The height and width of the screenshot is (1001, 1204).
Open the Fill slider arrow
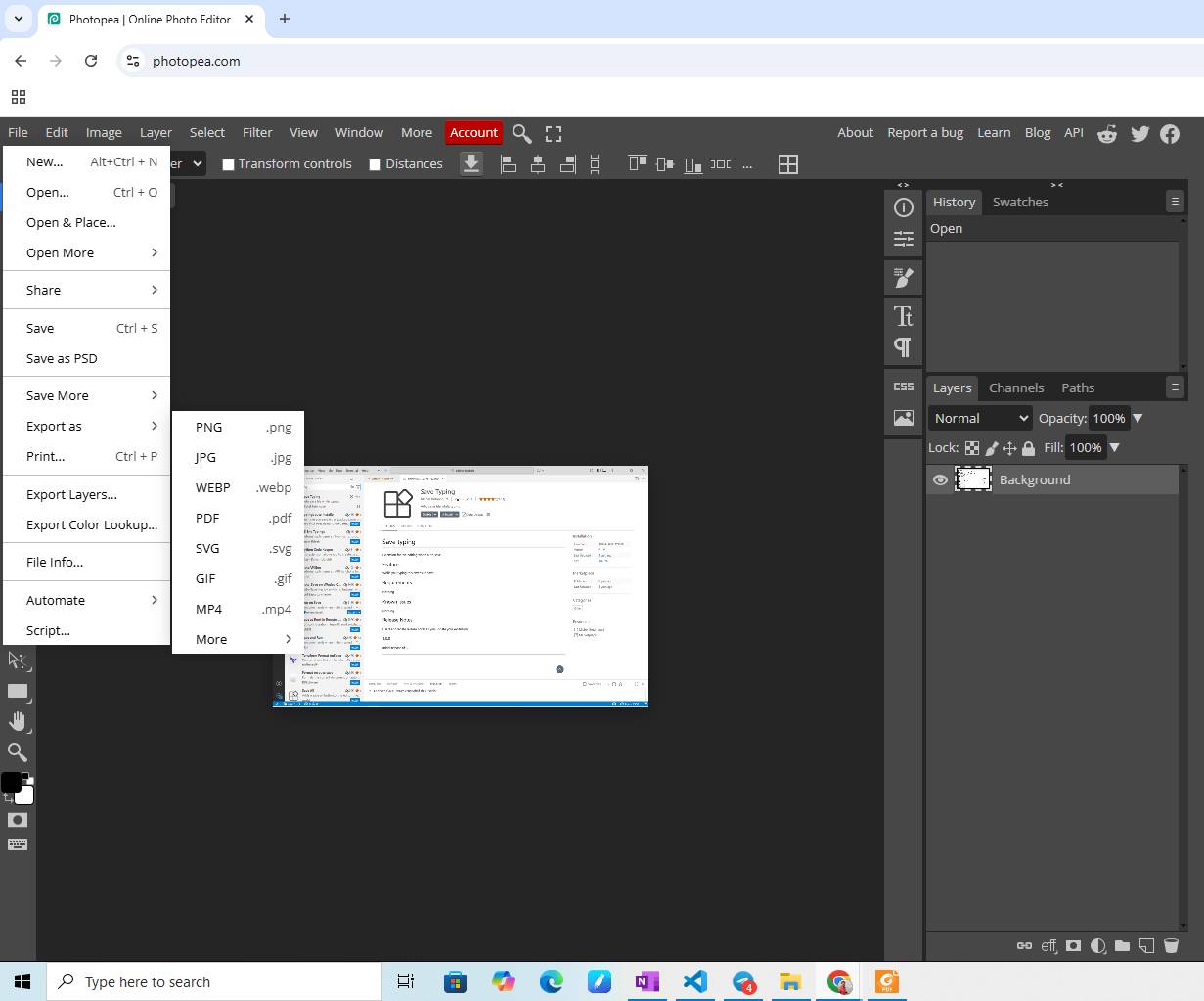click(1114, 447)
